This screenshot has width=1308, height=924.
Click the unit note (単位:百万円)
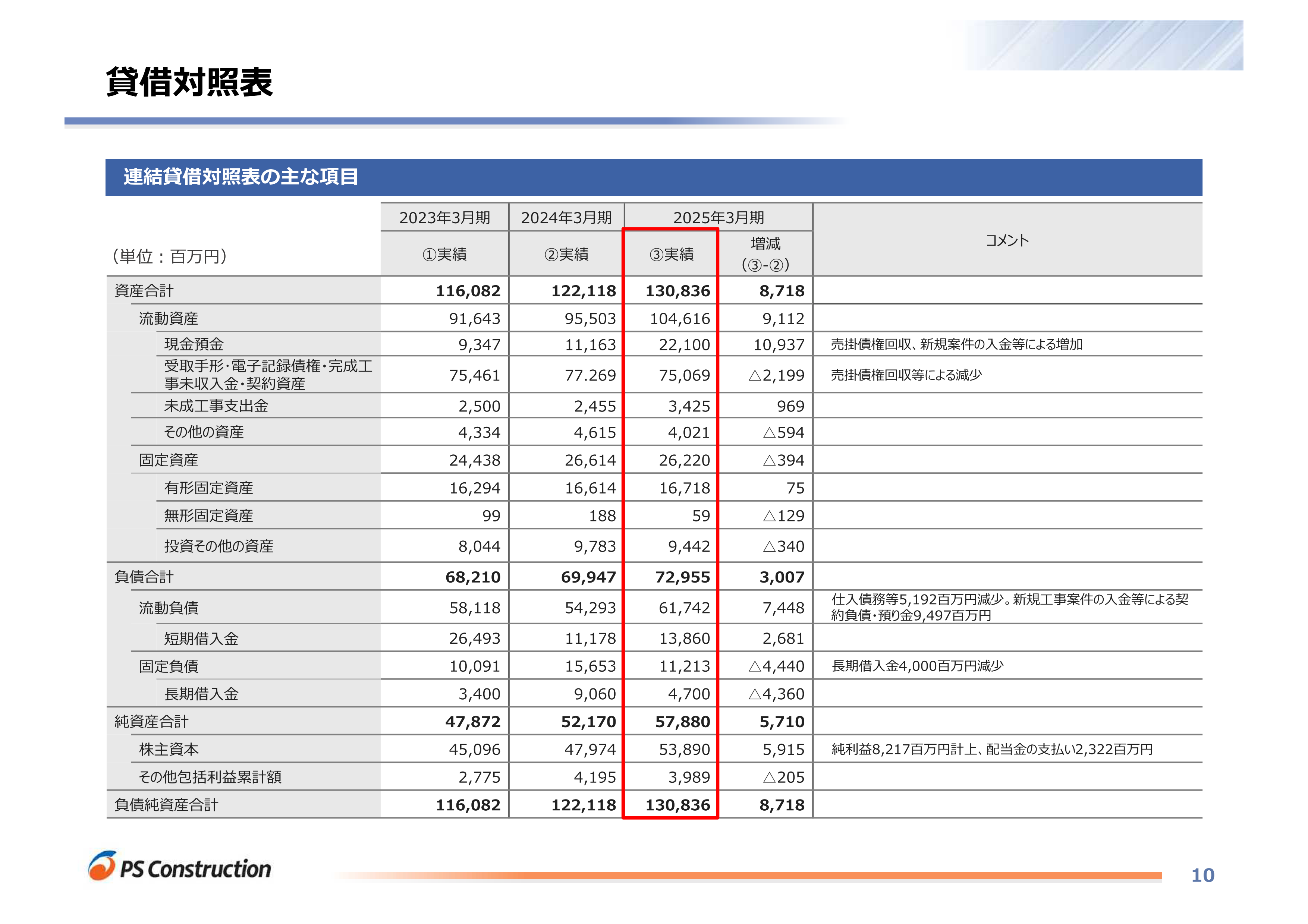pyautogui.click(x=169, y=256)
